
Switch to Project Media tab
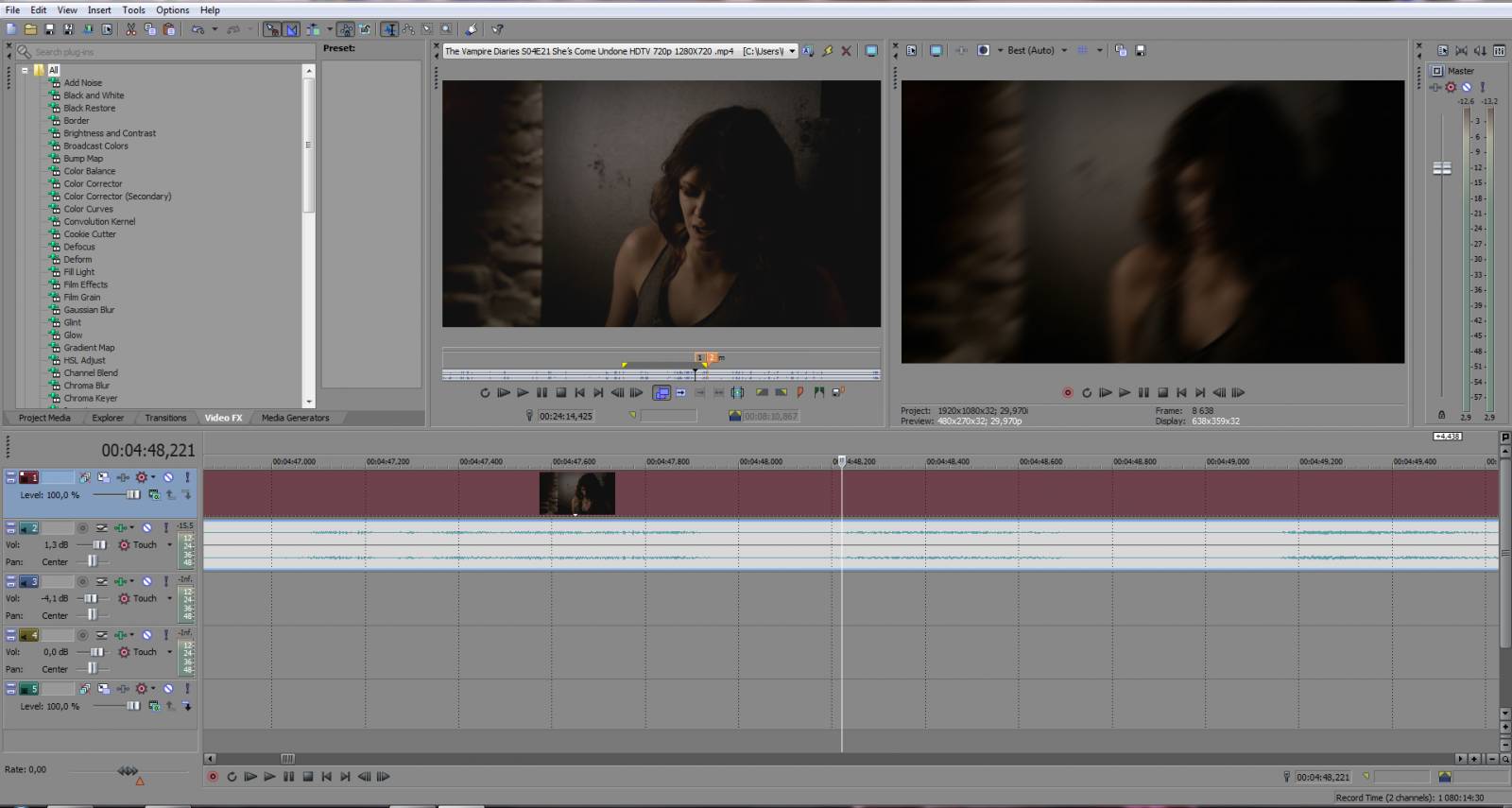click(x=44, y=418)
